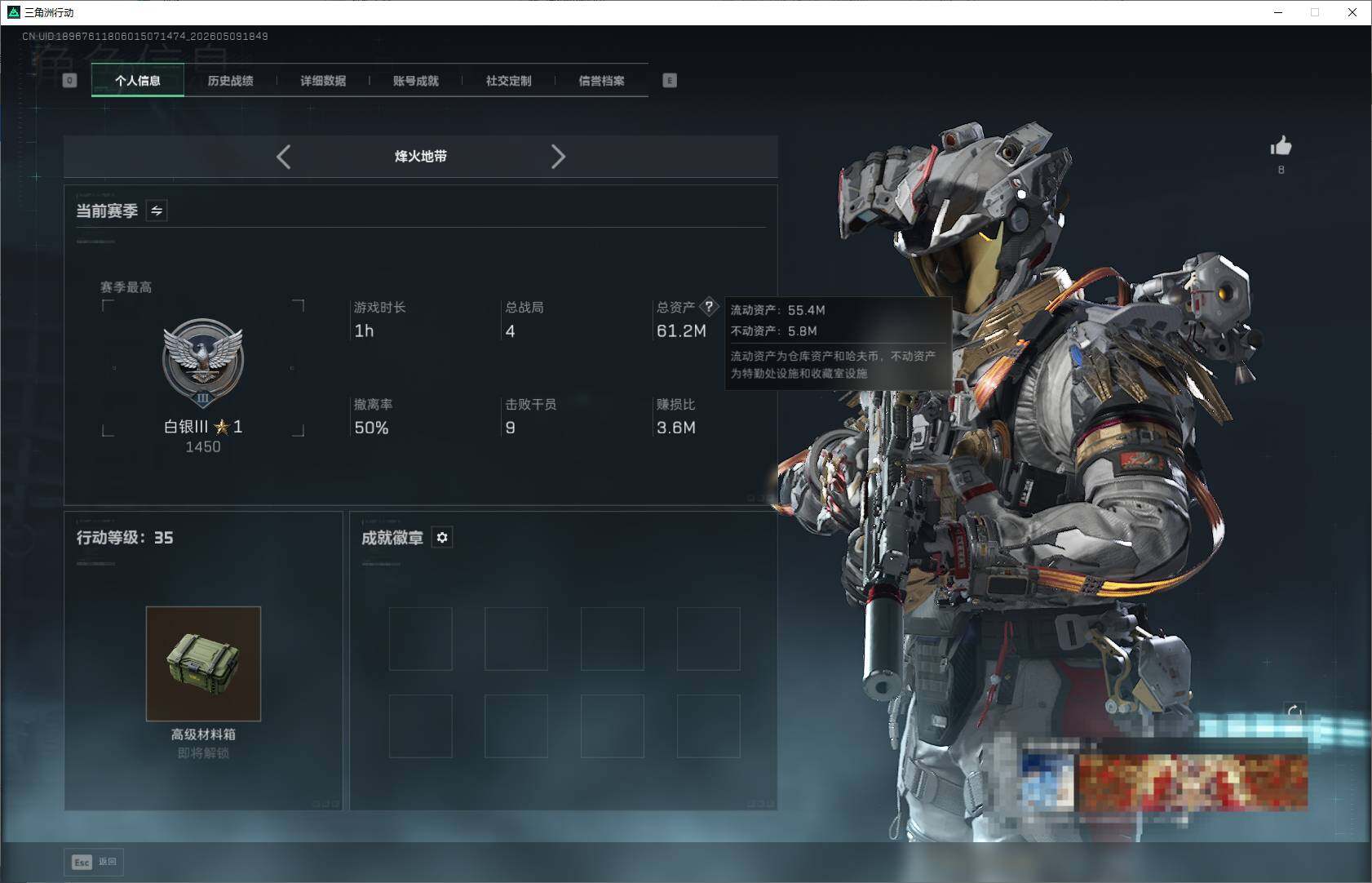
Task: Click the 总战局 value 4
Action: click(x=510, y=331)
